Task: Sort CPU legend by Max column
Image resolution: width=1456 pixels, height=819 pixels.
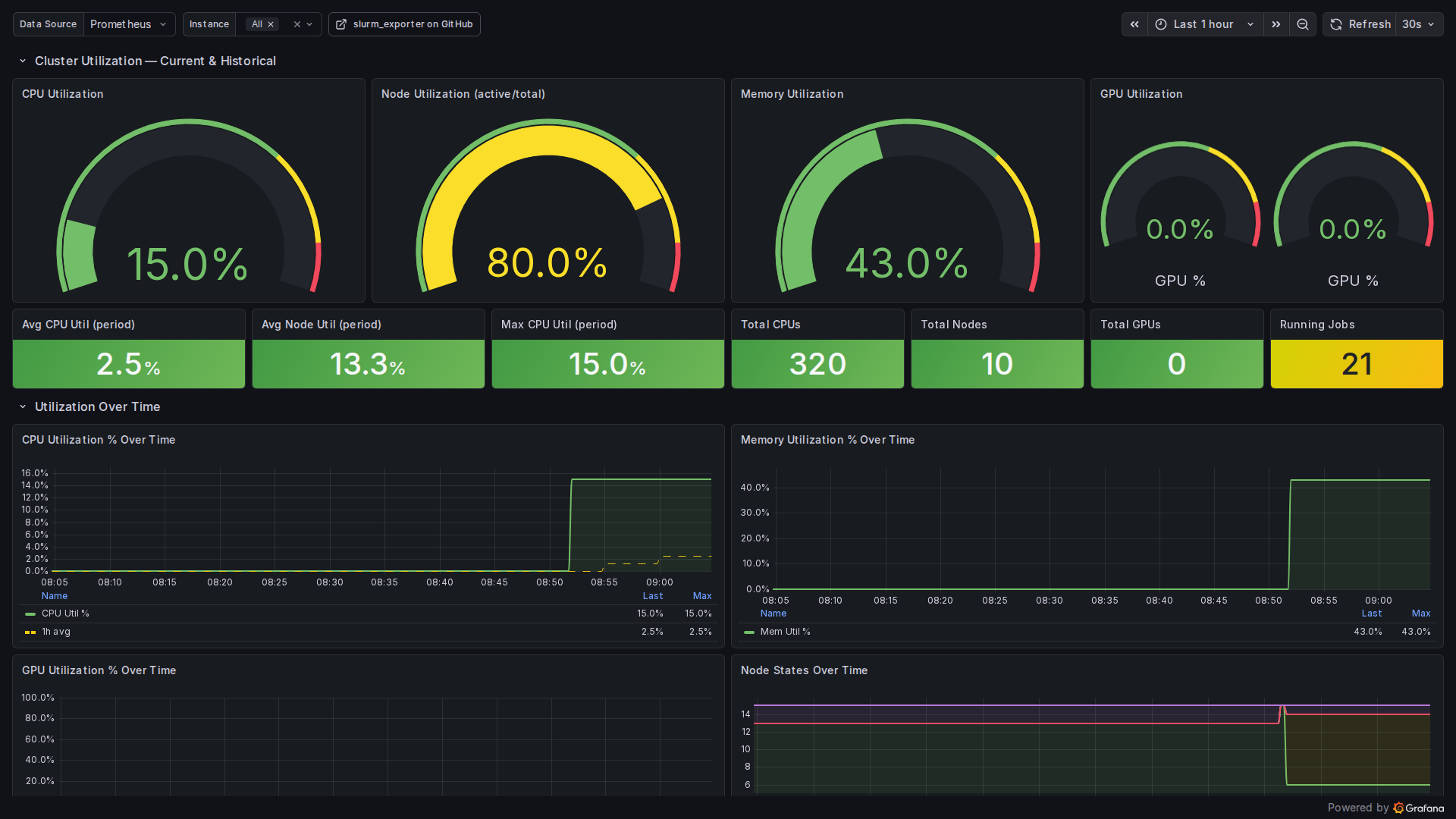Action: tap(702, 596)
